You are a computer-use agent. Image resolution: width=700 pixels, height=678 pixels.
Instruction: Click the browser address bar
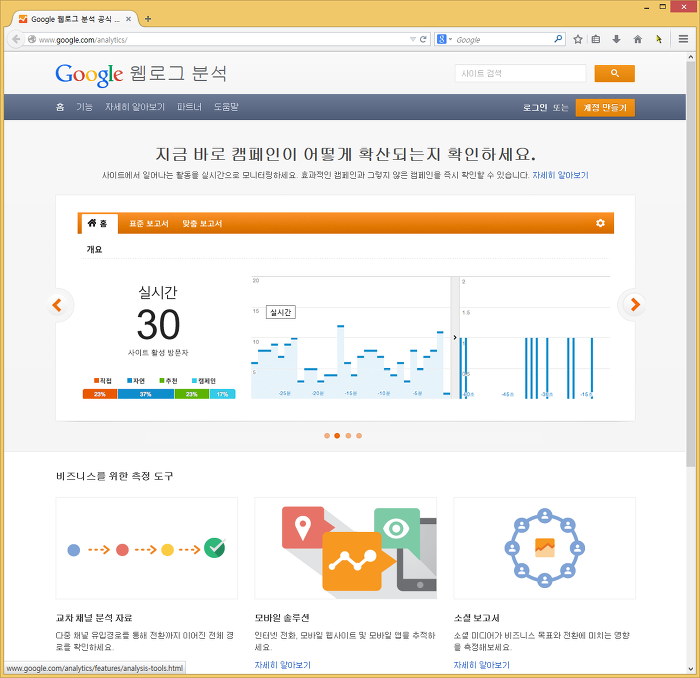(223, 39)
